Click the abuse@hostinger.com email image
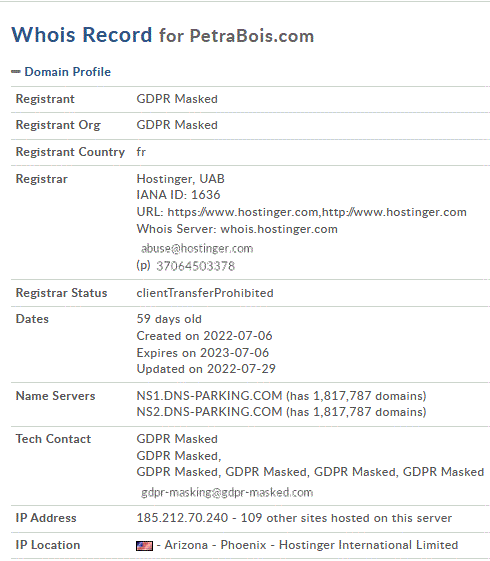 pyautogui.click(x=197, y=248)
